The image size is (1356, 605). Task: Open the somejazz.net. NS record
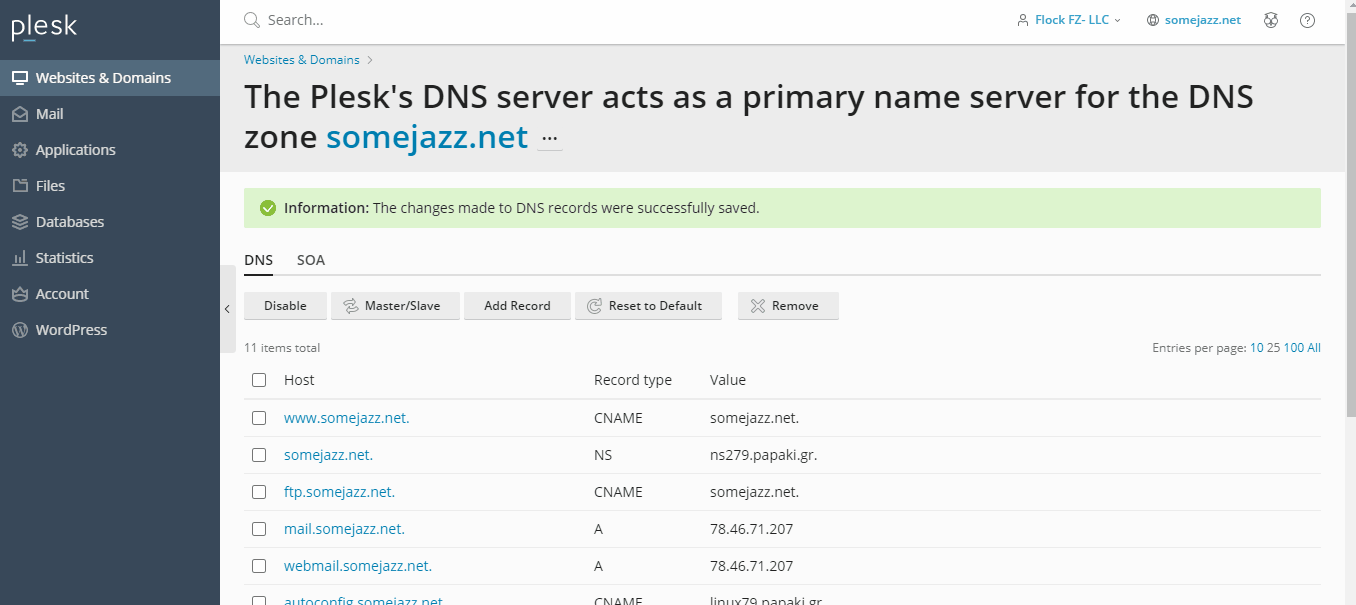328,455
